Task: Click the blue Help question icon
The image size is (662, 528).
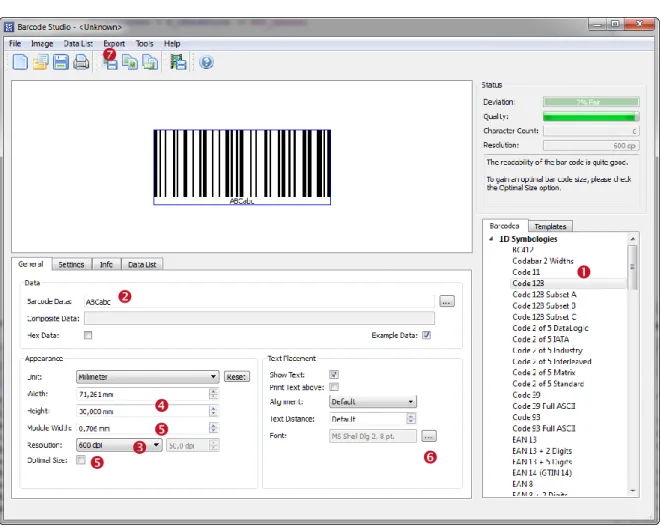Action: [x=206, y=62]
